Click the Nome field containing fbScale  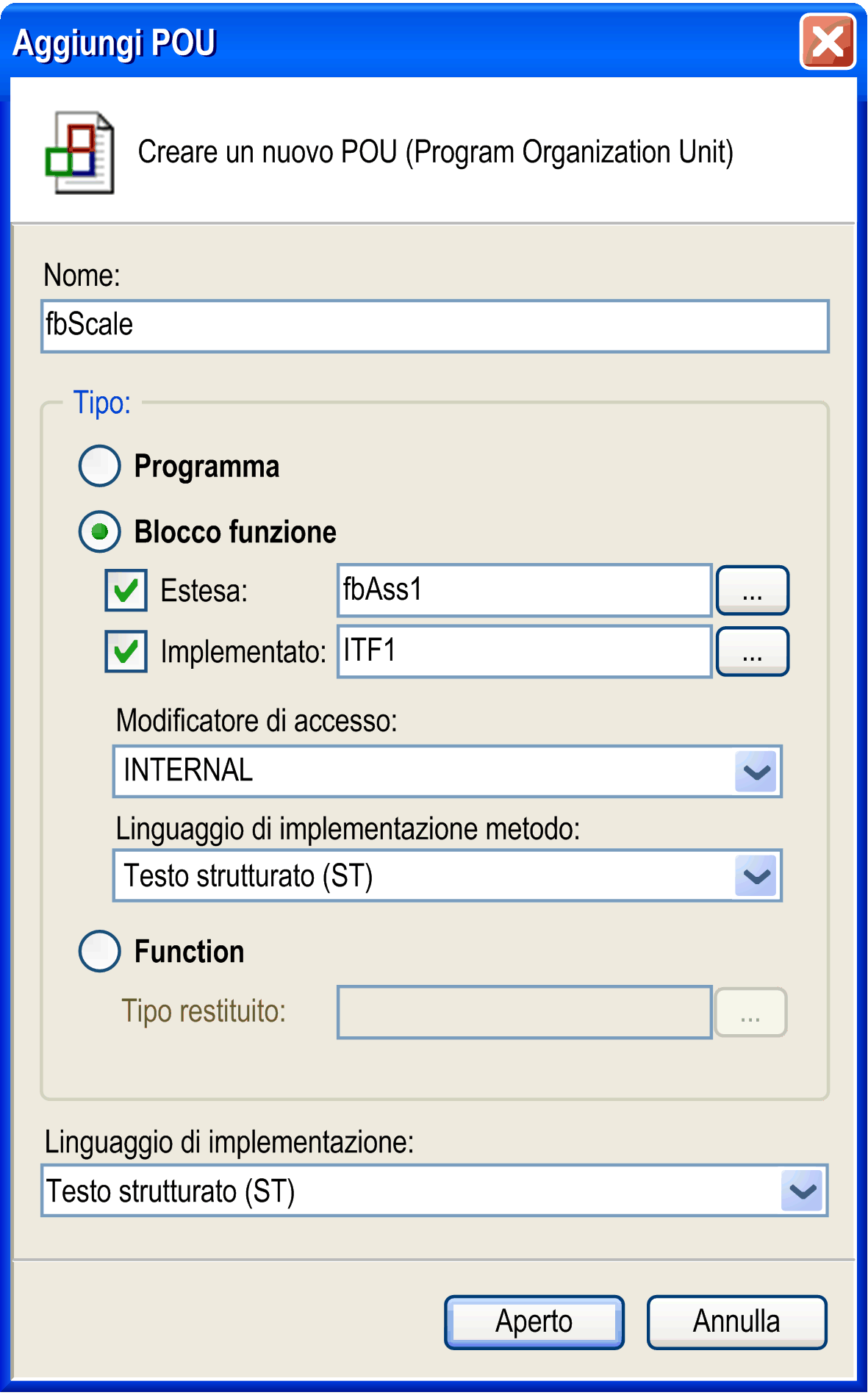tap(435, 326)
